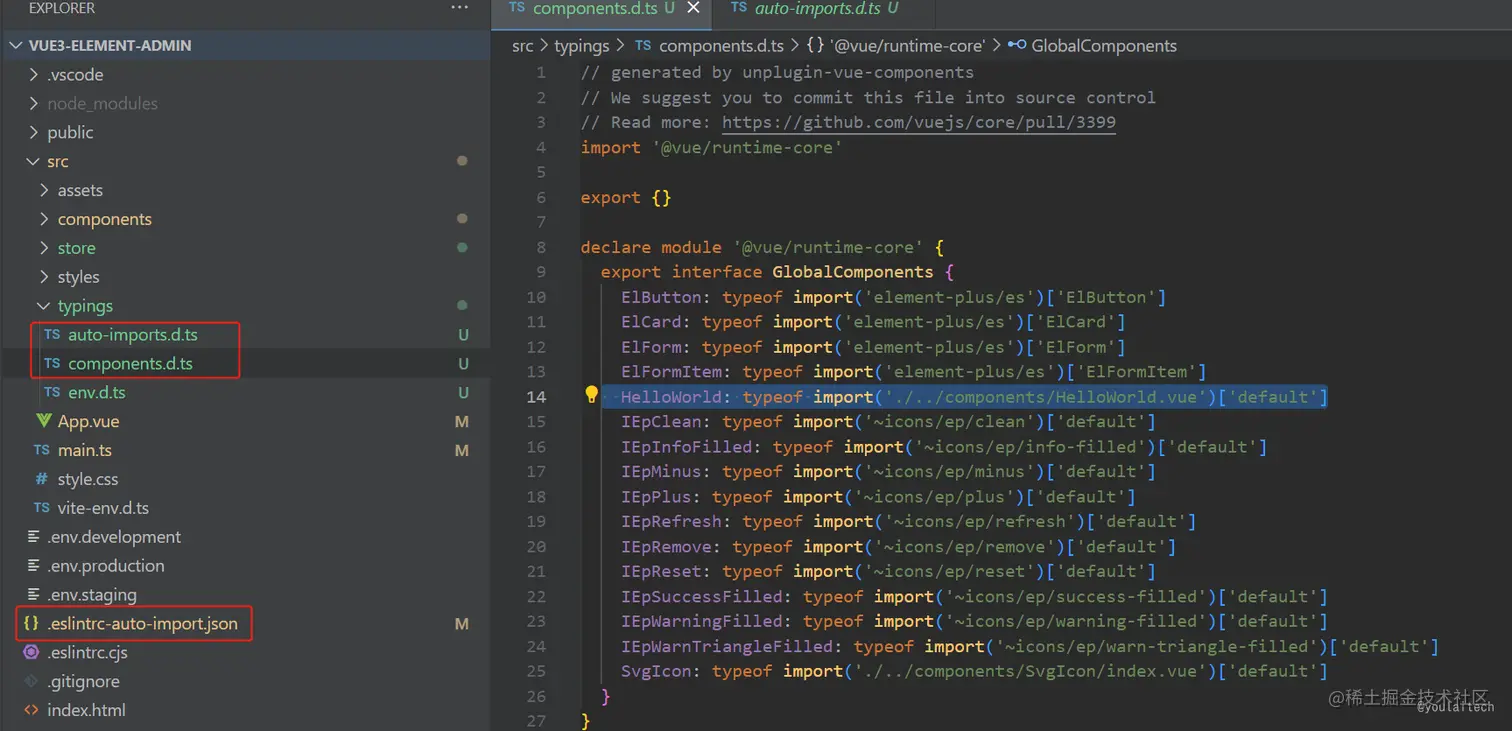Viewport: 1512px width, 731px height.
Task: Click the HTML icon beside index.html
Action: coord(31,710)
